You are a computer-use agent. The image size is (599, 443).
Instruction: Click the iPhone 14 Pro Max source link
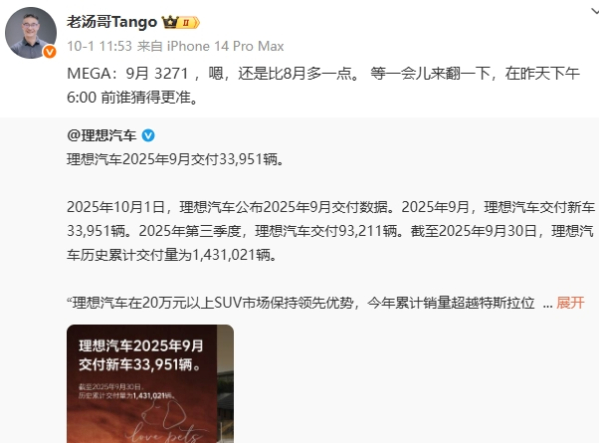(225, 46)
